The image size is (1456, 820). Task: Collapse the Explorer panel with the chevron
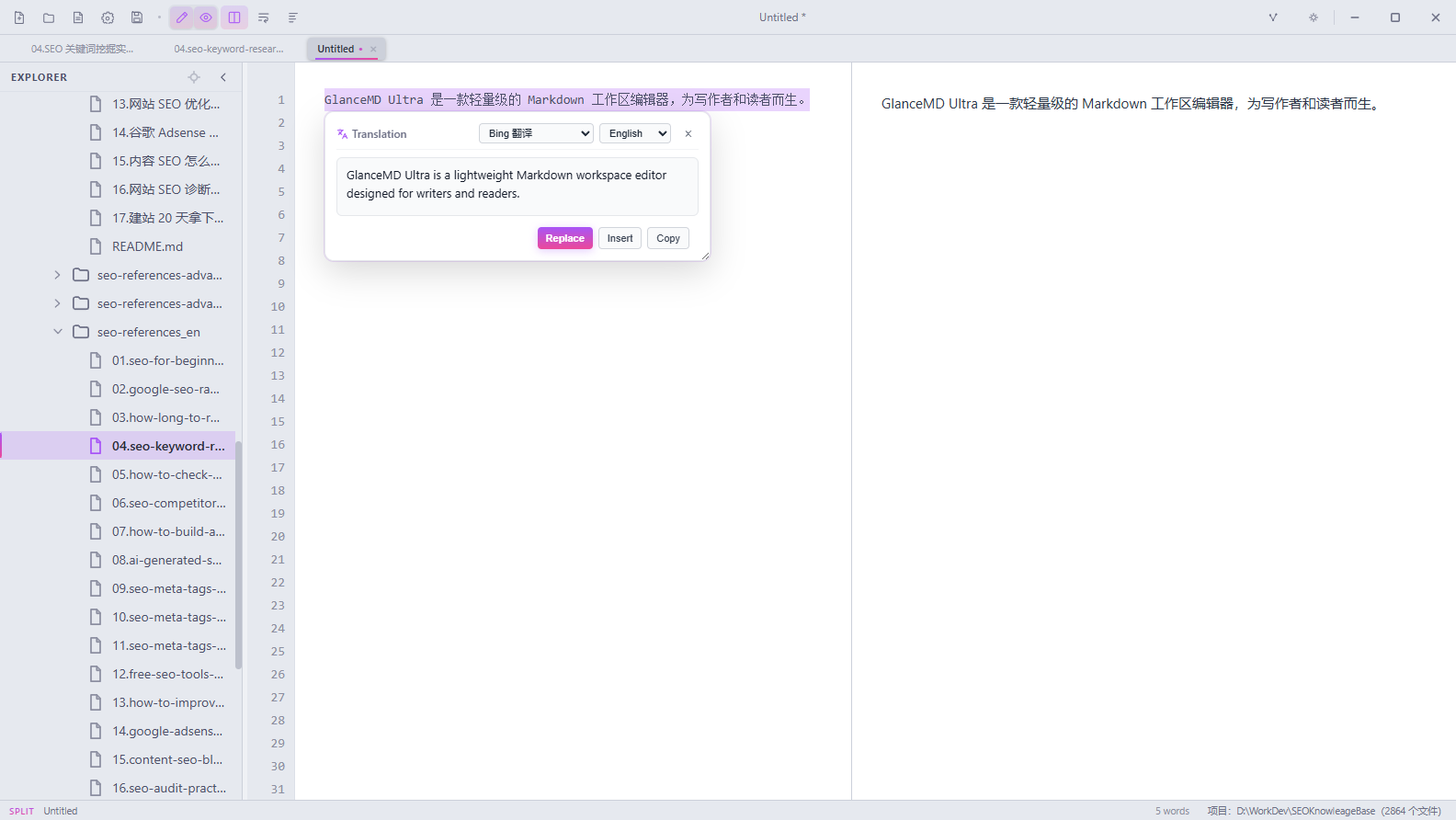pos(223,77)
